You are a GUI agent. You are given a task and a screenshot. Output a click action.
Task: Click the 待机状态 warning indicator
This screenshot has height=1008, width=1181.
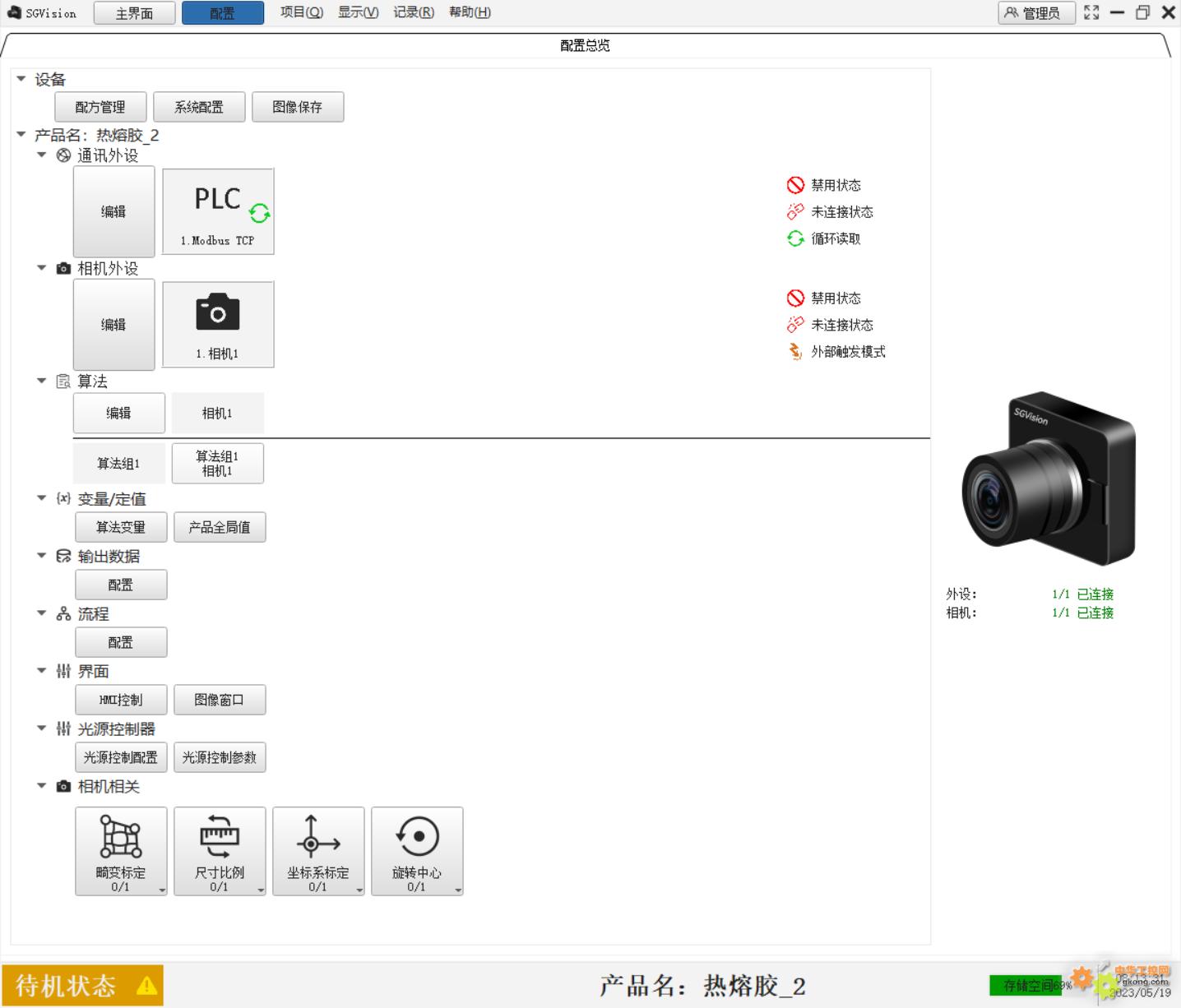[82, 985]
